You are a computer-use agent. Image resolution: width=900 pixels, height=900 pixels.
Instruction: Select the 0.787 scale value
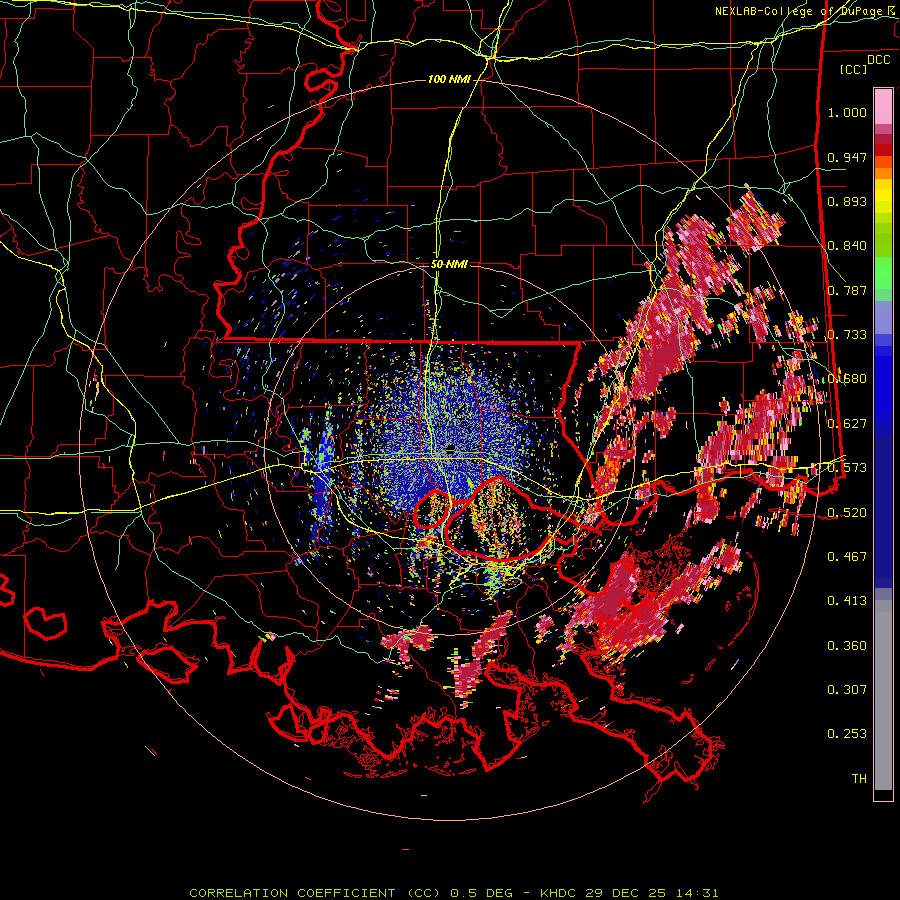[847, 290]
